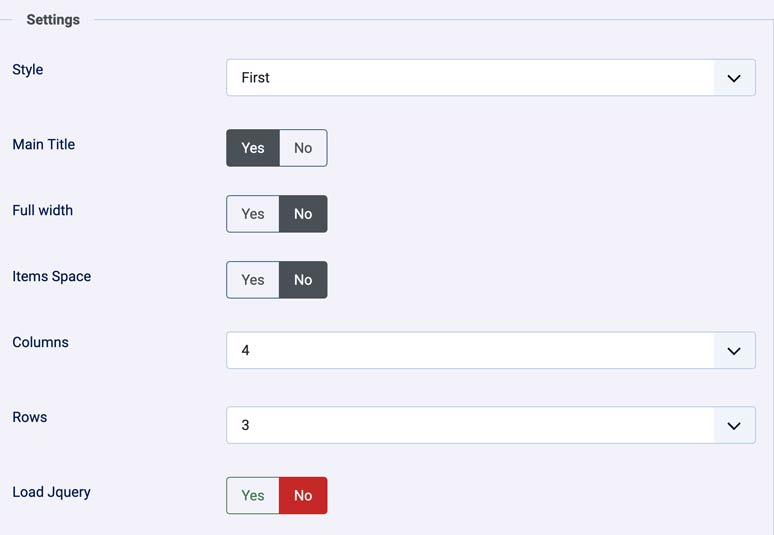Turn on Items Space with Yes
Image resolution: width=774 pixels, height=535 pixels.
coord(253,280)
